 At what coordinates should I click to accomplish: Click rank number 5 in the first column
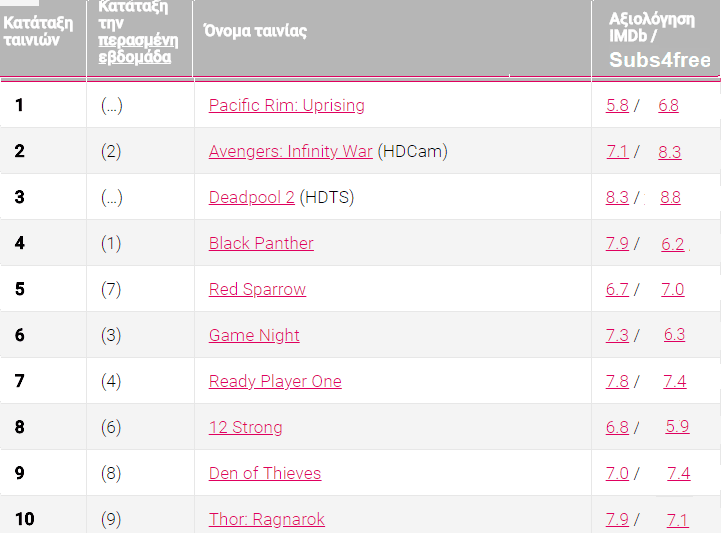tap(20, 289)
